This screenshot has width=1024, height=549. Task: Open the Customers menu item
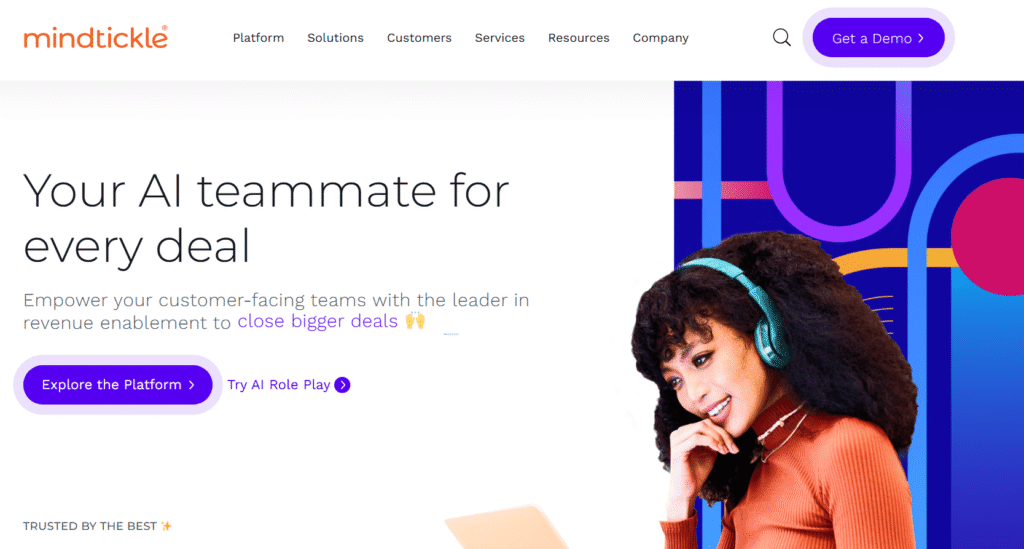[419, 38]
